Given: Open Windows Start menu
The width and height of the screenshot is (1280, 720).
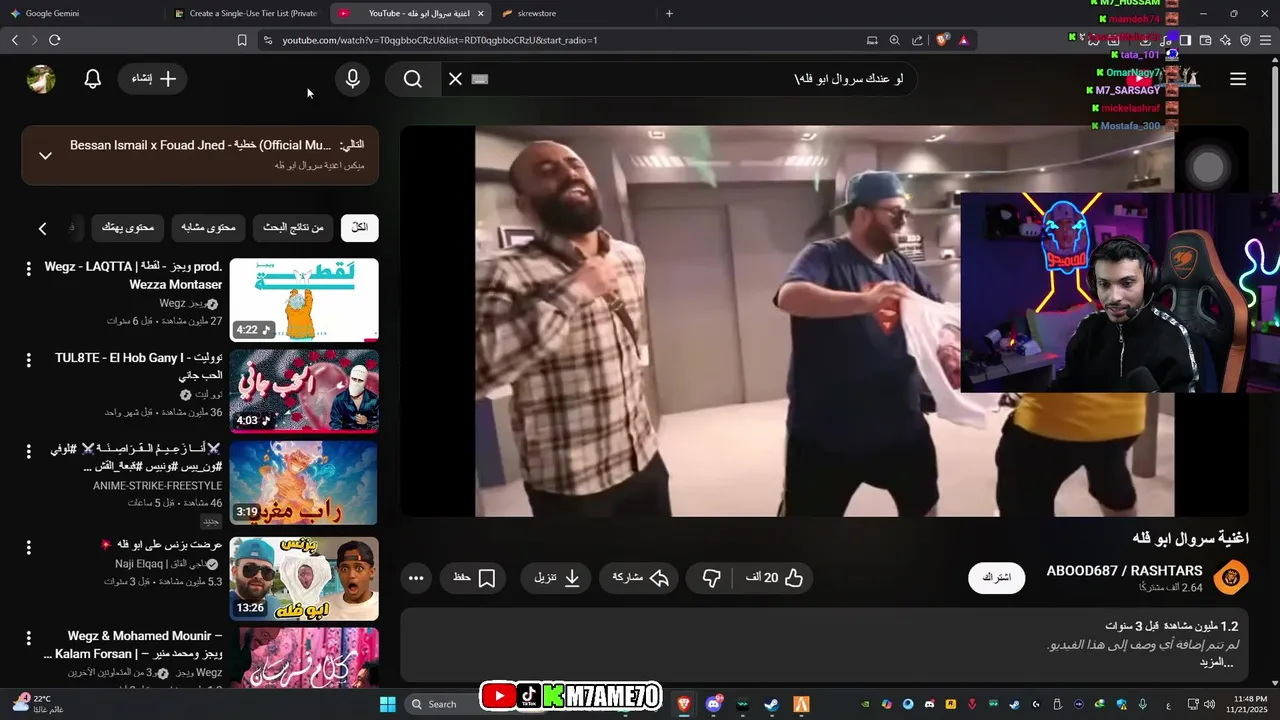Looking at the screenshot, I should pyautogui.click(x=388, y=704).
